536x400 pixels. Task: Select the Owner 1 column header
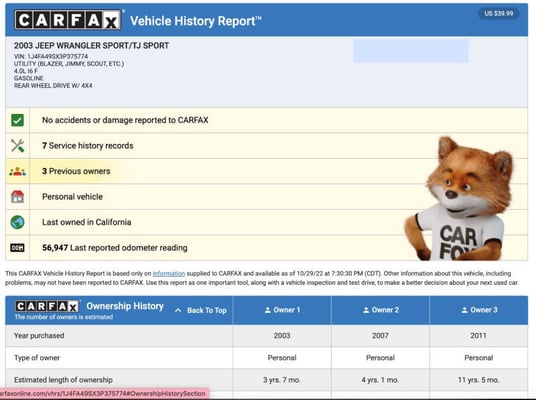282,310
